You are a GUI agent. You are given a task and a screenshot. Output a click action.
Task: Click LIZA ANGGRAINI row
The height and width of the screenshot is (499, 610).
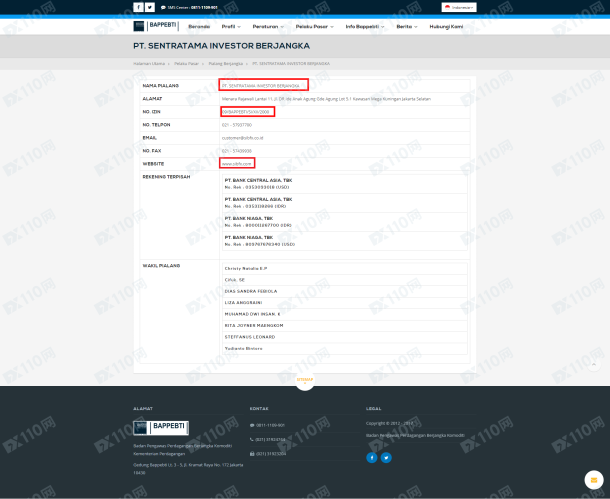[x=345, y=302]
